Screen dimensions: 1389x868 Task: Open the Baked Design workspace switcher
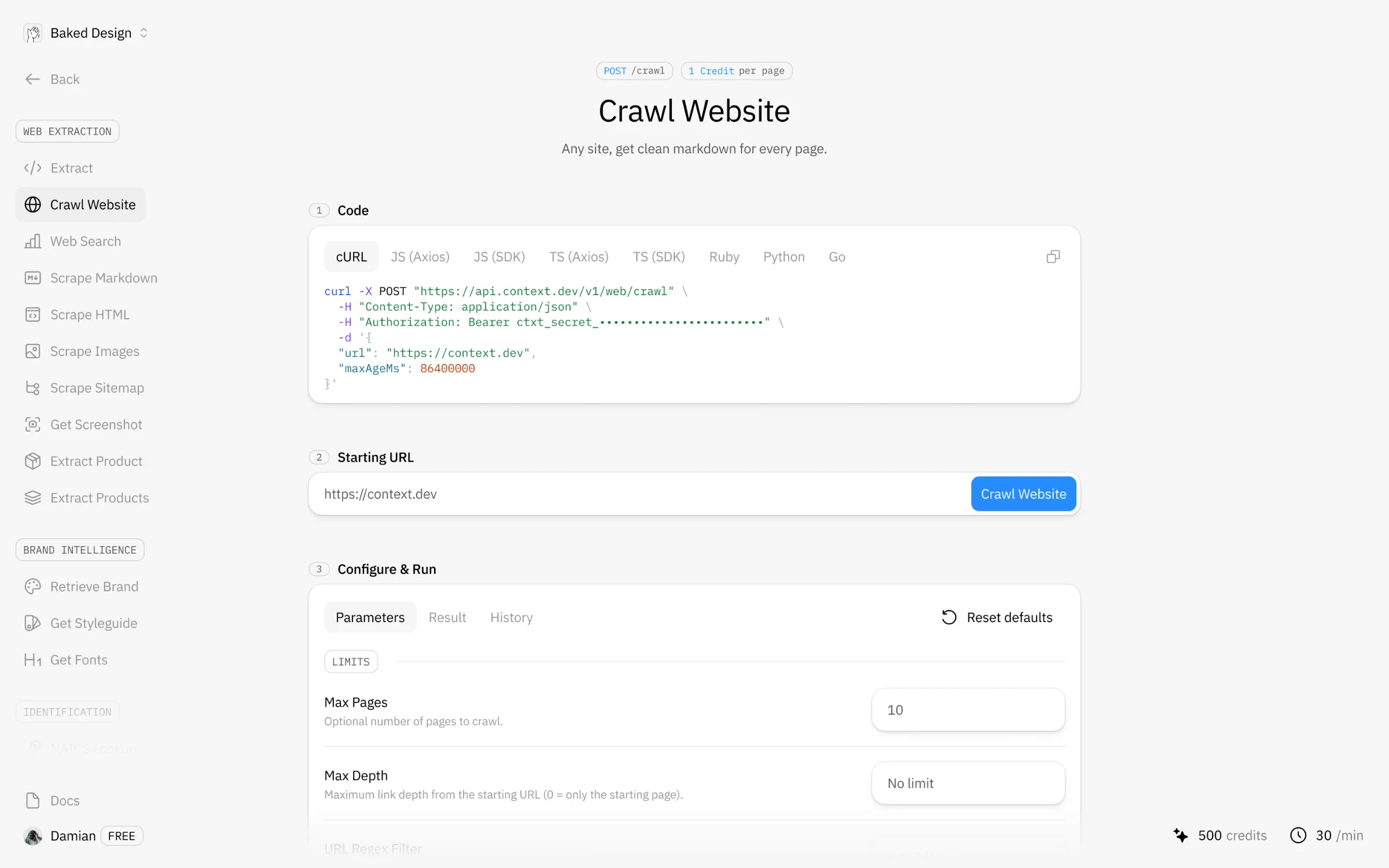click(86, 33)
